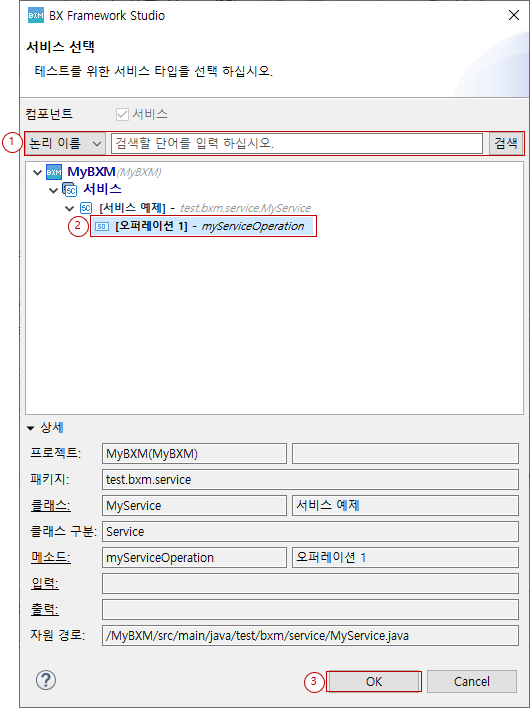Click the 클래스 underlined label link
The height and width of the screenshot is (708, 530).
(x=50, y=506)
